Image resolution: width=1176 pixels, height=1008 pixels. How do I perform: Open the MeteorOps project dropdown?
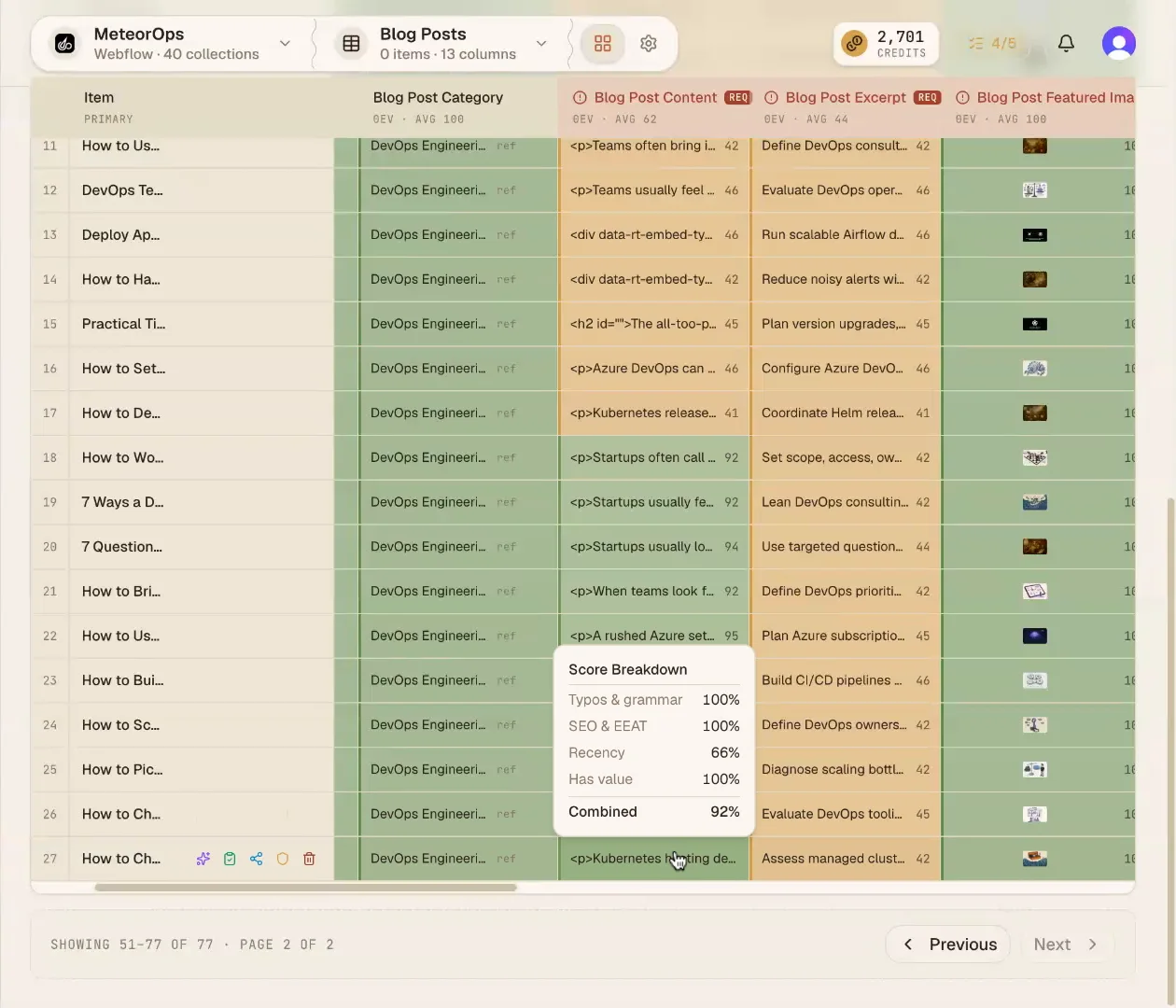click(285, 44)
